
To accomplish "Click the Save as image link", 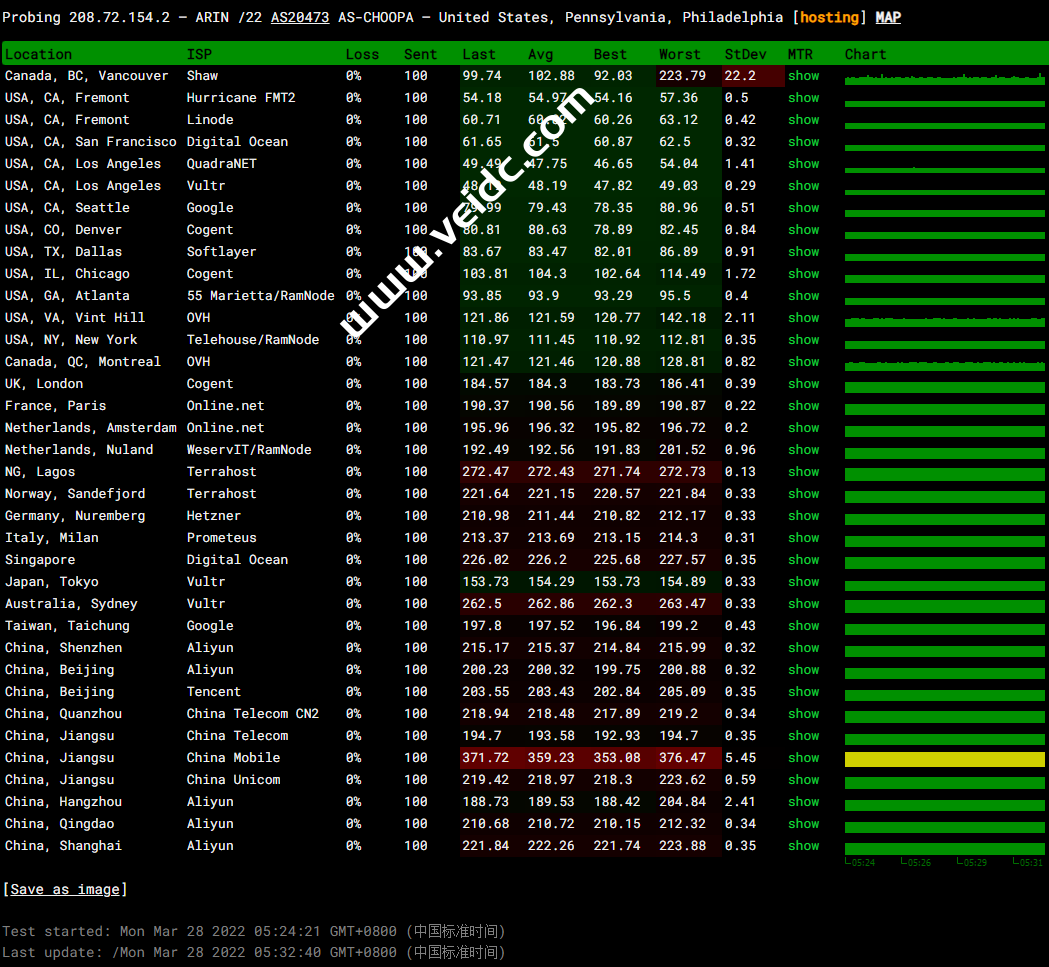I will [65, 889].
